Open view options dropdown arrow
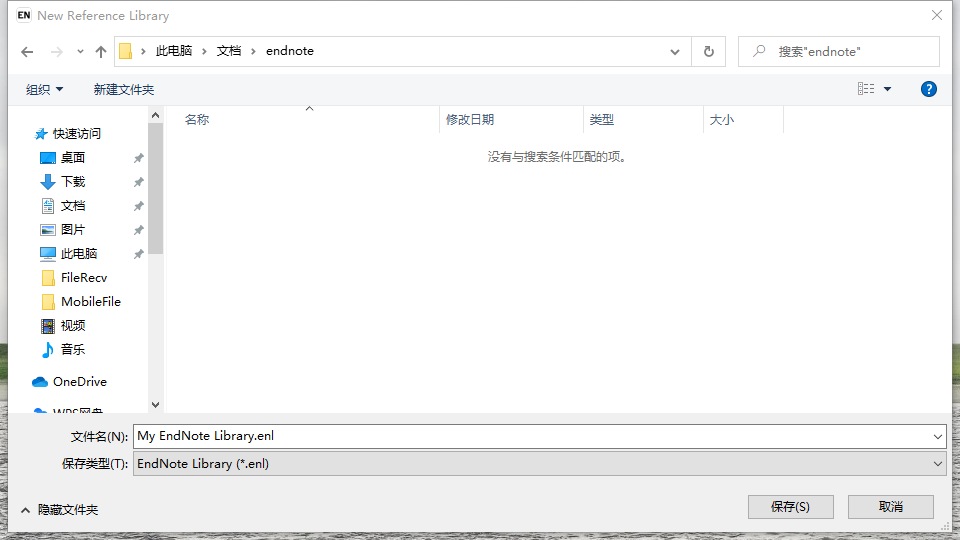 pos(887,89)
